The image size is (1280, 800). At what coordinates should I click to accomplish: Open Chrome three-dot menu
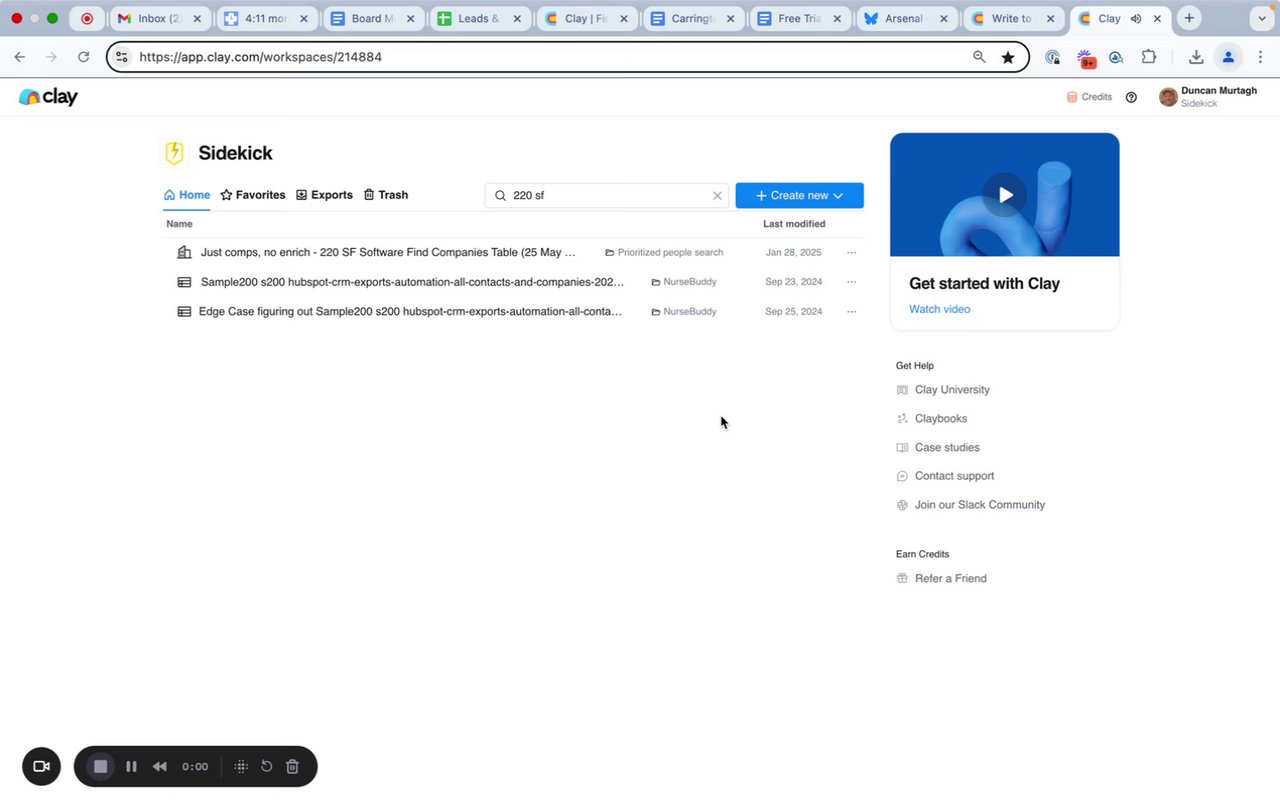[x=1260, y=57]
